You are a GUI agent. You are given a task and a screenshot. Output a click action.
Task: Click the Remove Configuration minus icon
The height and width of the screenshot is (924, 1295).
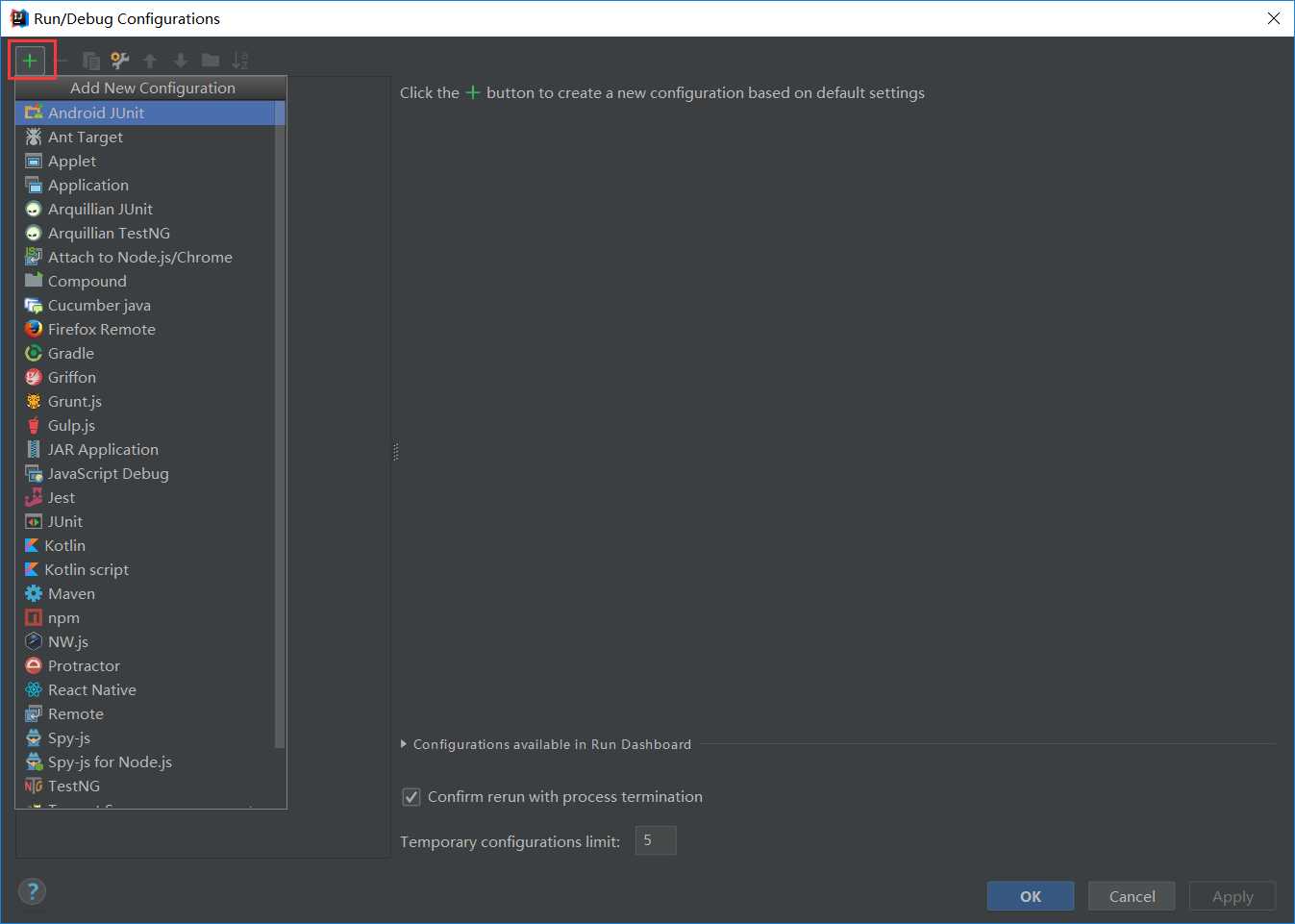pyautogui.click(x=62, y=61)
